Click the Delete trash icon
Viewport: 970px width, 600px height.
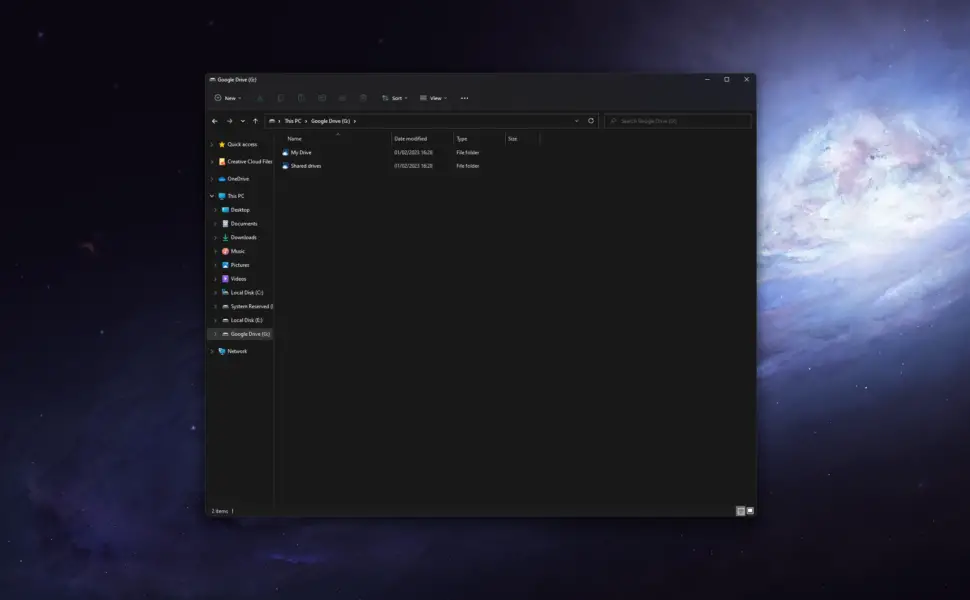pos(363,98)
